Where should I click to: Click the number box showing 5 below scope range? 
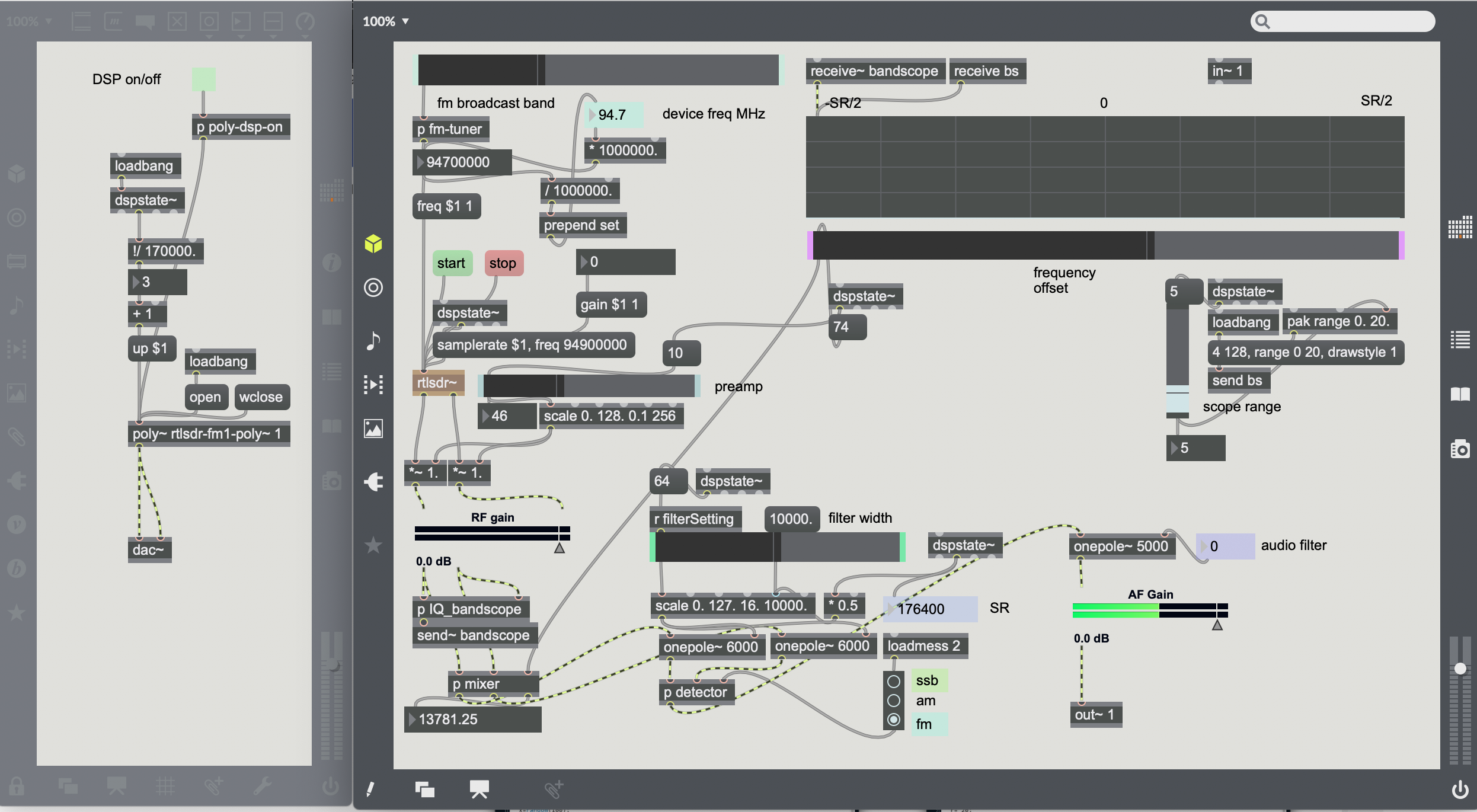point(1195,448)
